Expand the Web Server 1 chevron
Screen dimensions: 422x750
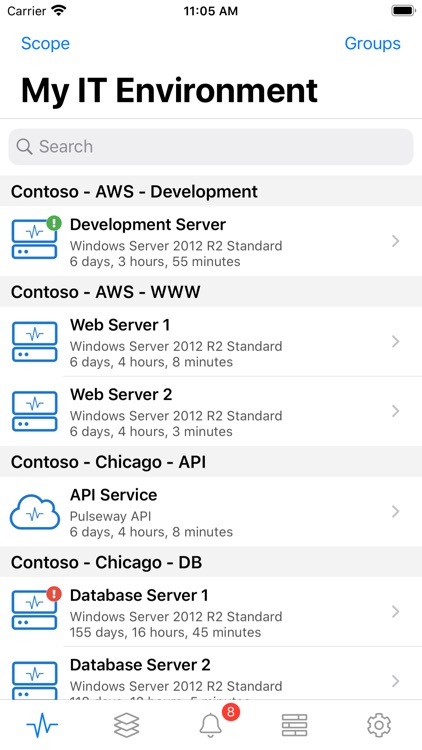pos(395,342)
